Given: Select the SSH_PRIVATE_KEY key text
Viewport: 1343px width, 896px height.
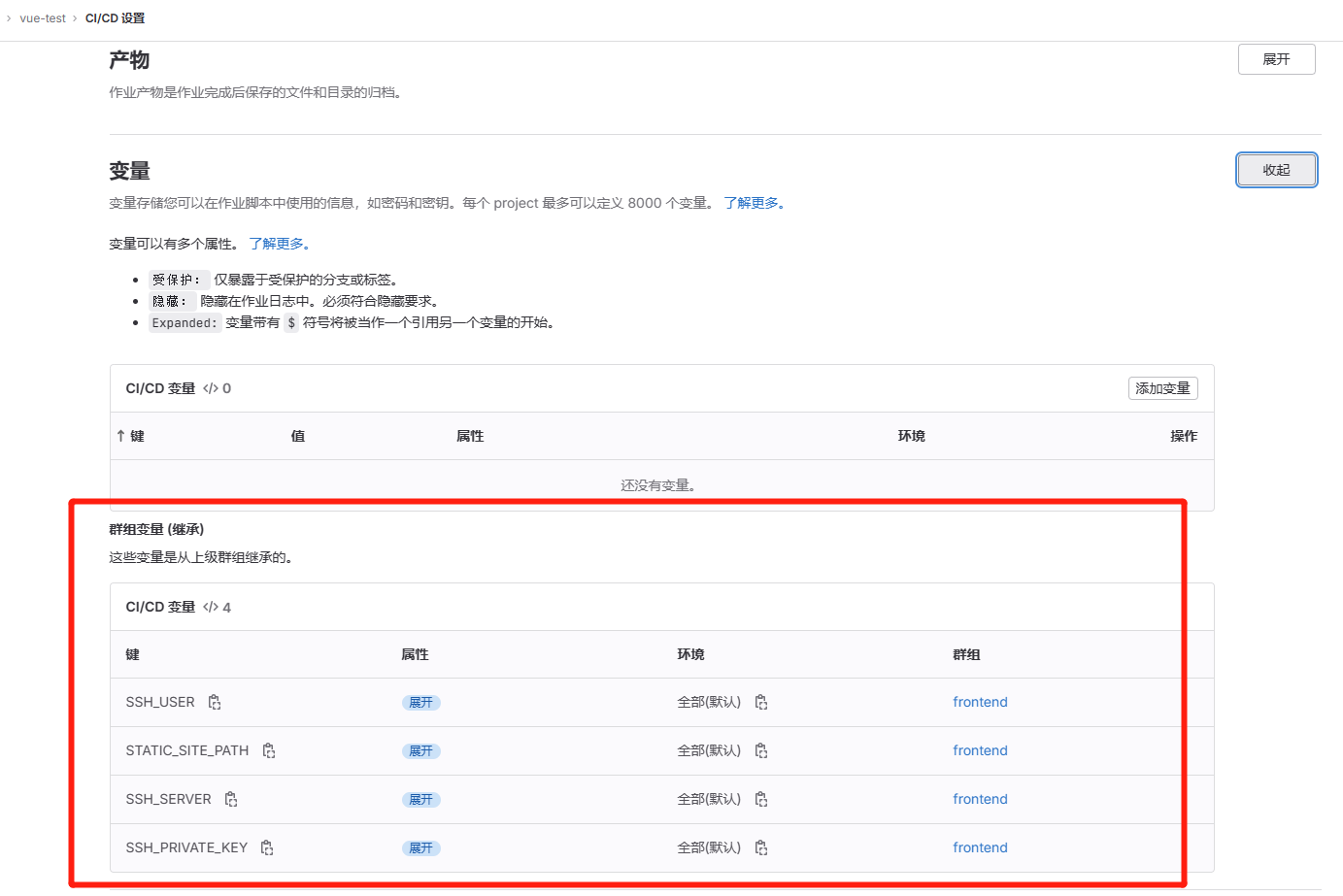Looking at the screenshot, I should click(186, 847).
